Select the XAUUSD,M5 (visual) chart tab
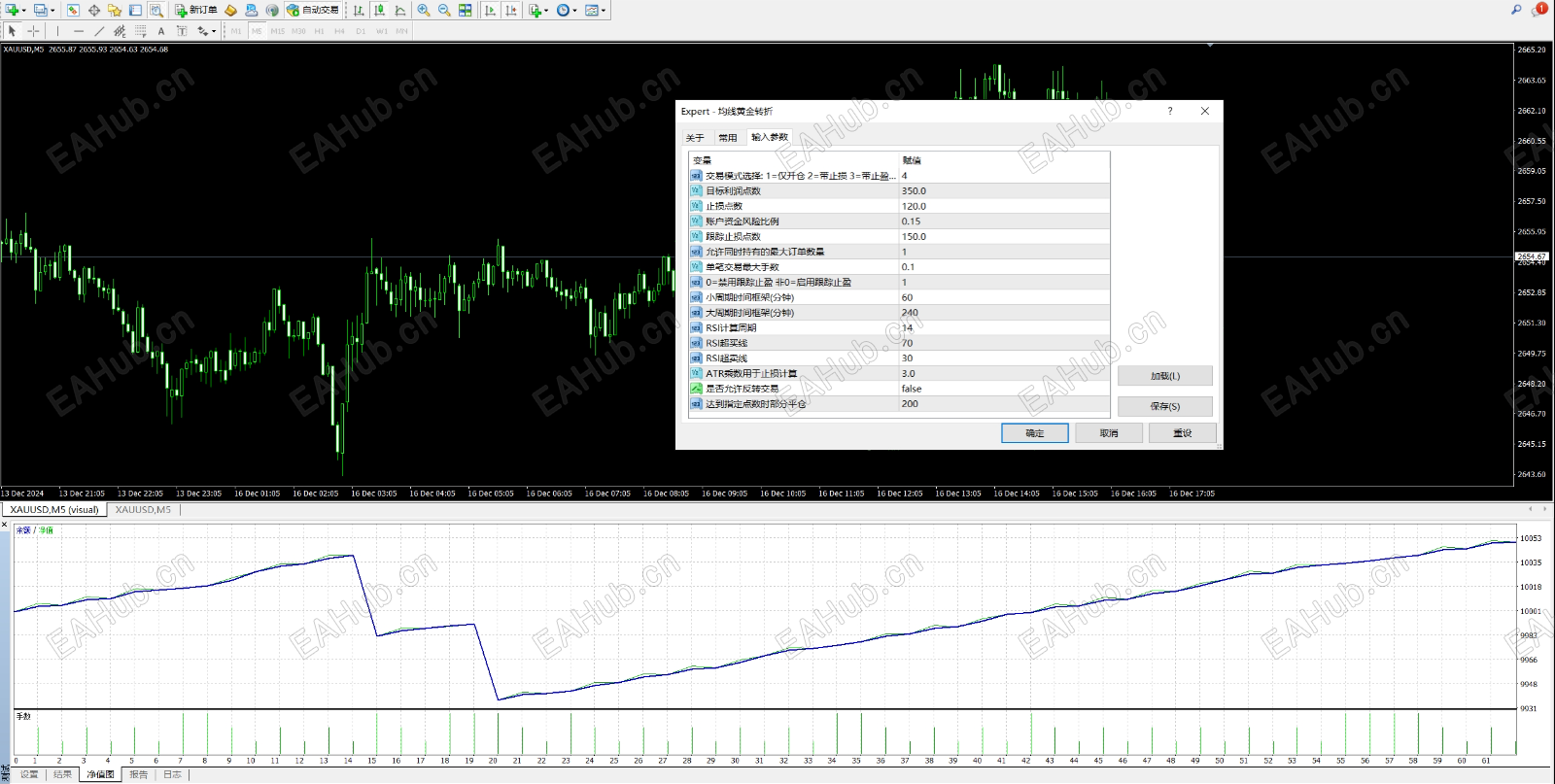Viewport: 1555px width, 784px height. pyautogui.click(x=54, y=510)
